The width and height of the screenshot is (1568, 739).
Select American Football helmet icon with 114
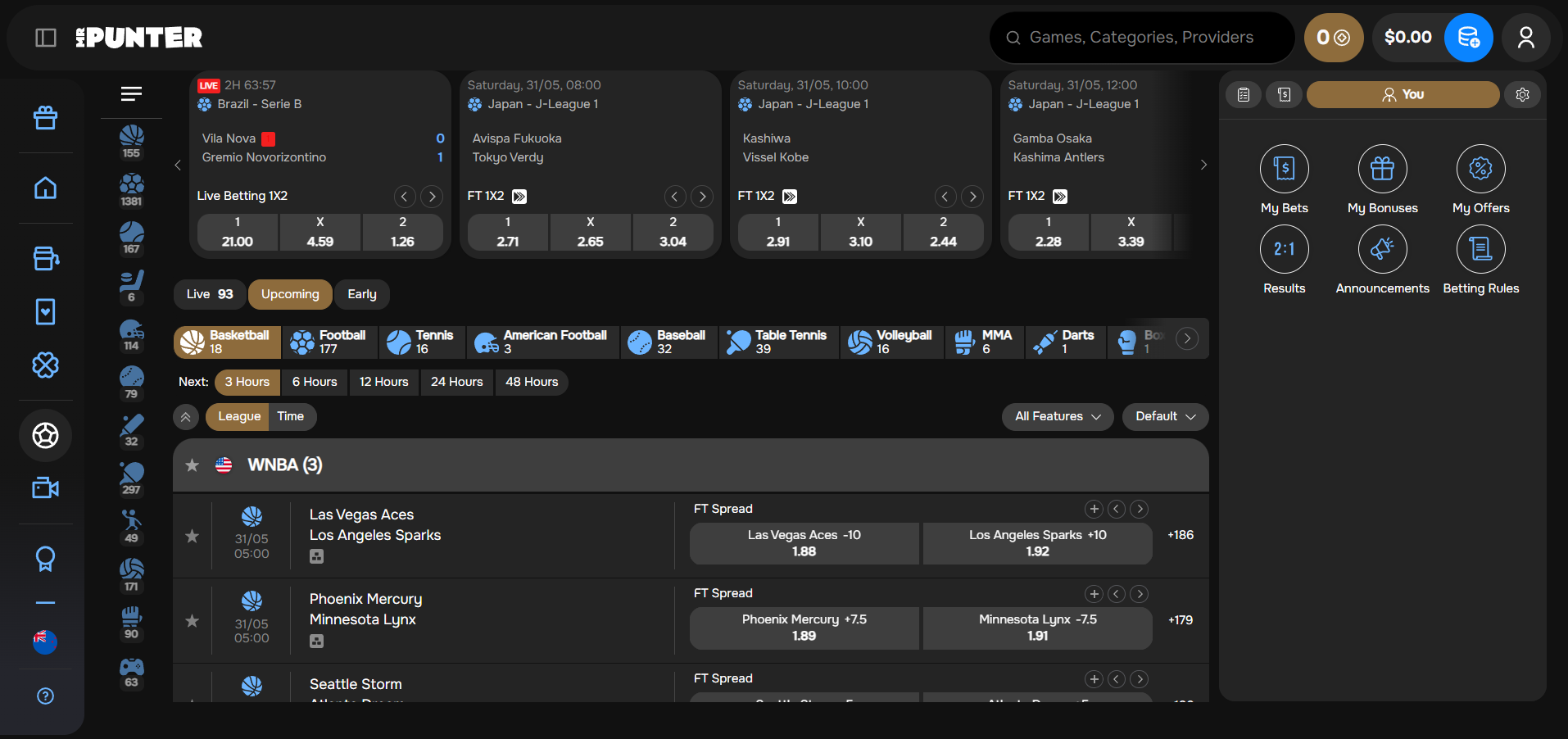coord(131,334)
